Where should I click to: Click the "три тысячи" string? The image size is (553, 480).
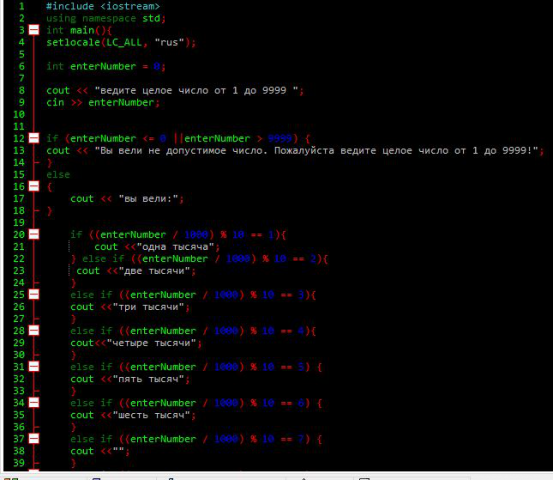148,307
